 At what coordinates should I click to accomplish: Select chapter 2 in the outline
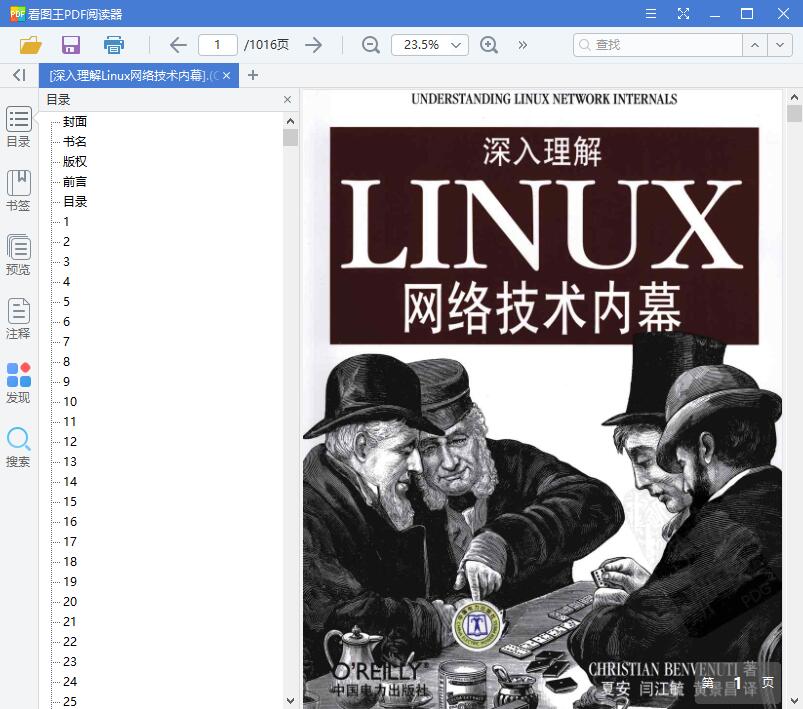(x=67, y=241)
